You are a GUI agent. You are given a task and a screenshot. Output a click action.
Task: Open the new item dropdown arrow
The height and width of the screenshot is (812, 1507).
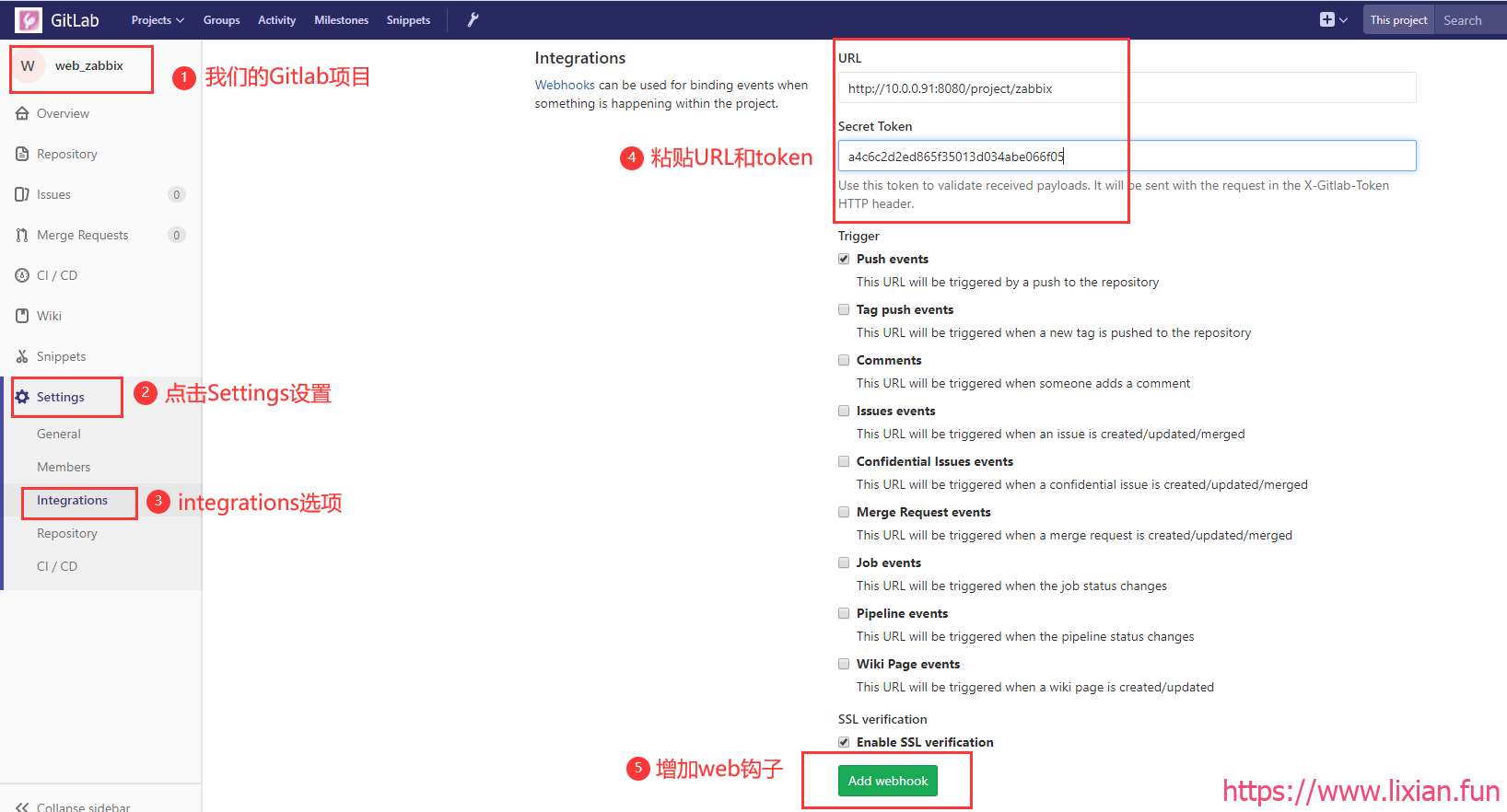[1344, 19]
